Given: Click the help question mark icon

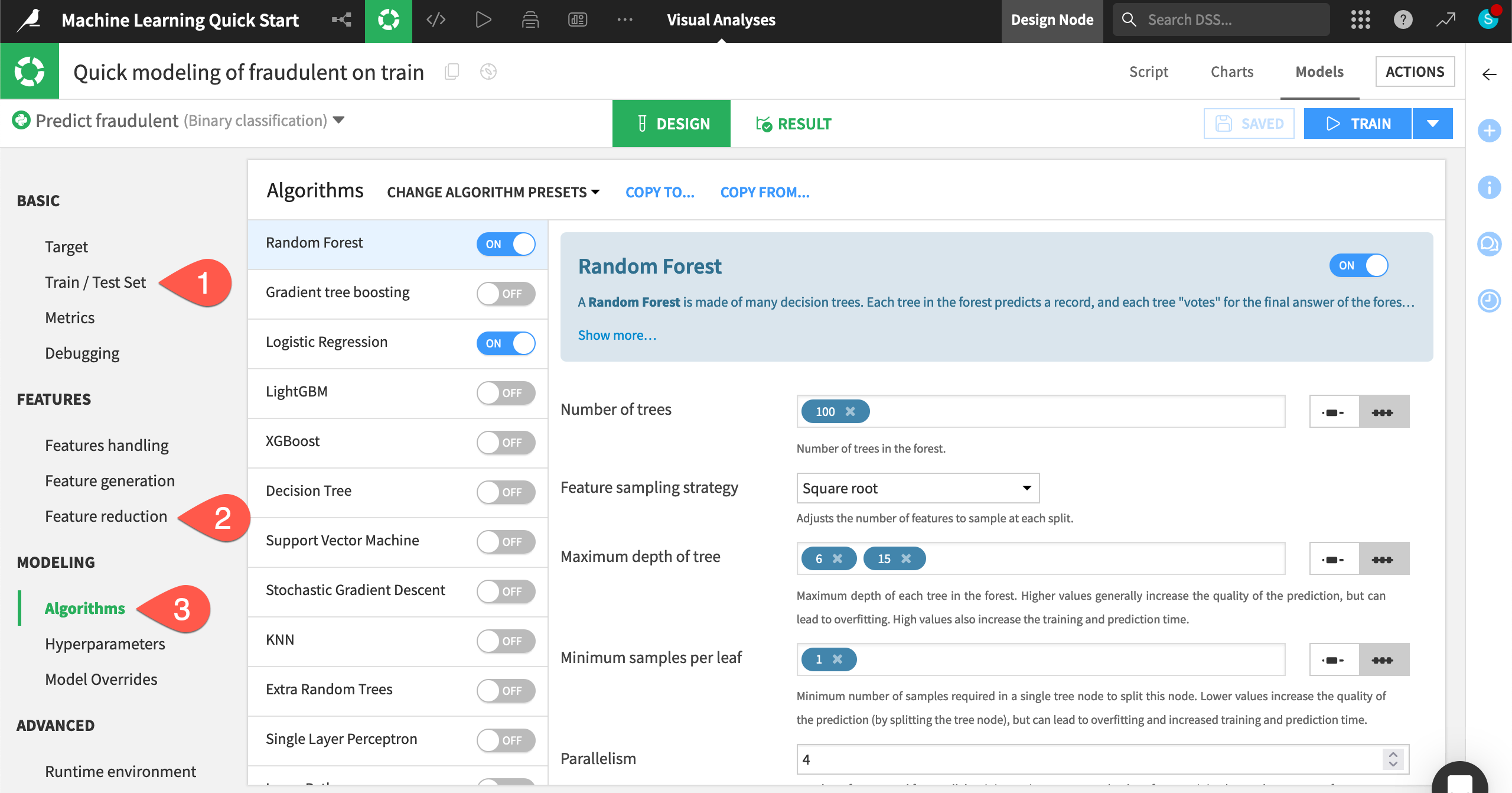Looking at the screenshot, I should (x=1403, y=20).
